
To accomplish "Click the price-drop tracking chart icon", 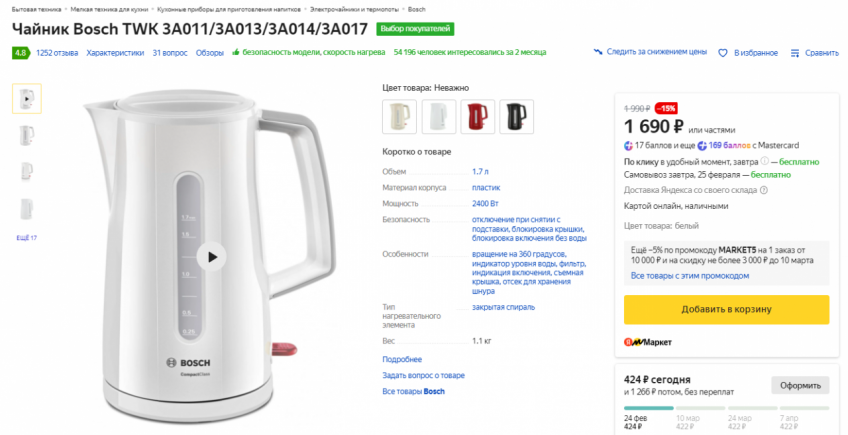I will click(597, 52).
